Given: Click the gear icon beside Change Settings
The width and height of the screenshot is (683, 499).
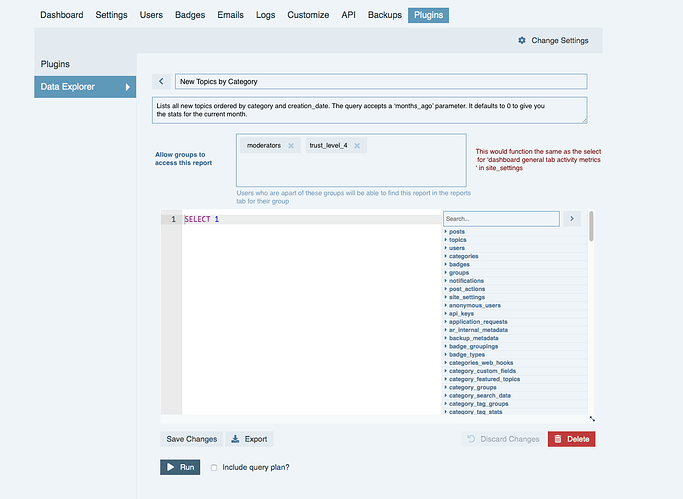Looking at the screenshot, I should tap(522, 40).
